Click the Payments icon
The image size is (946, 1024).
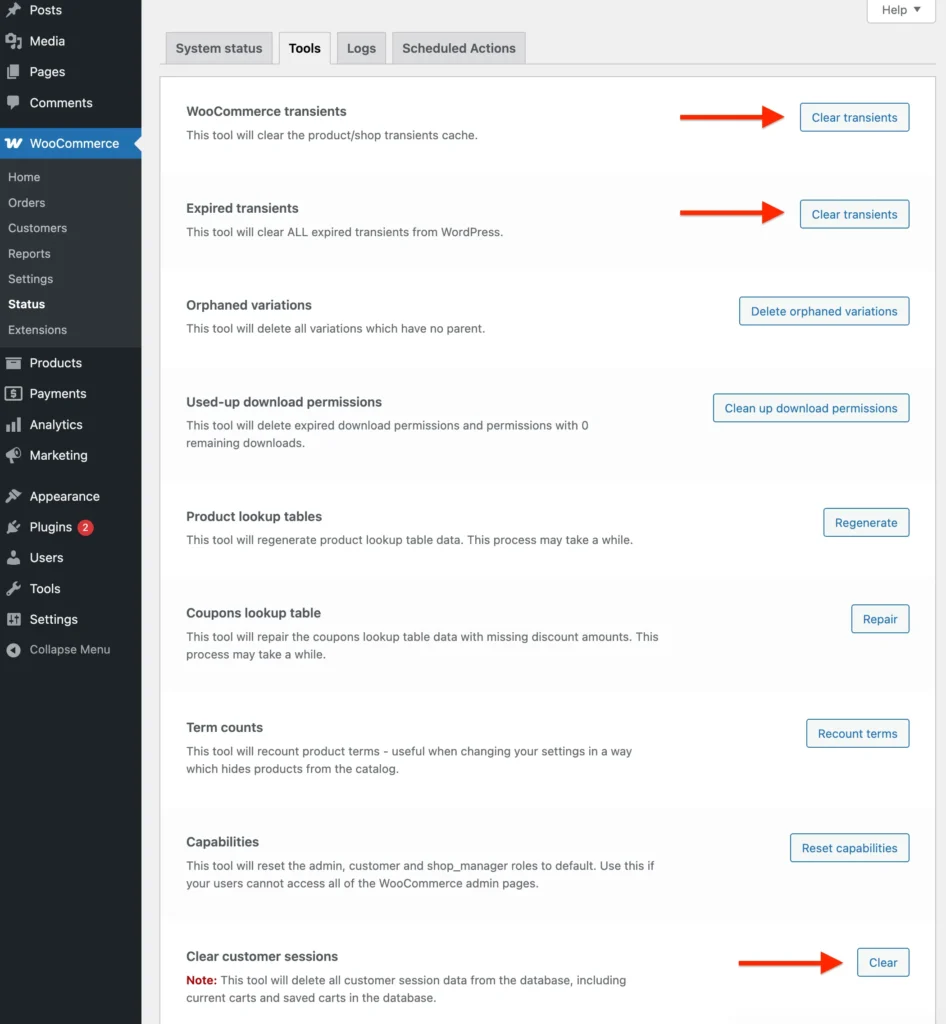[x=15, y=393]
